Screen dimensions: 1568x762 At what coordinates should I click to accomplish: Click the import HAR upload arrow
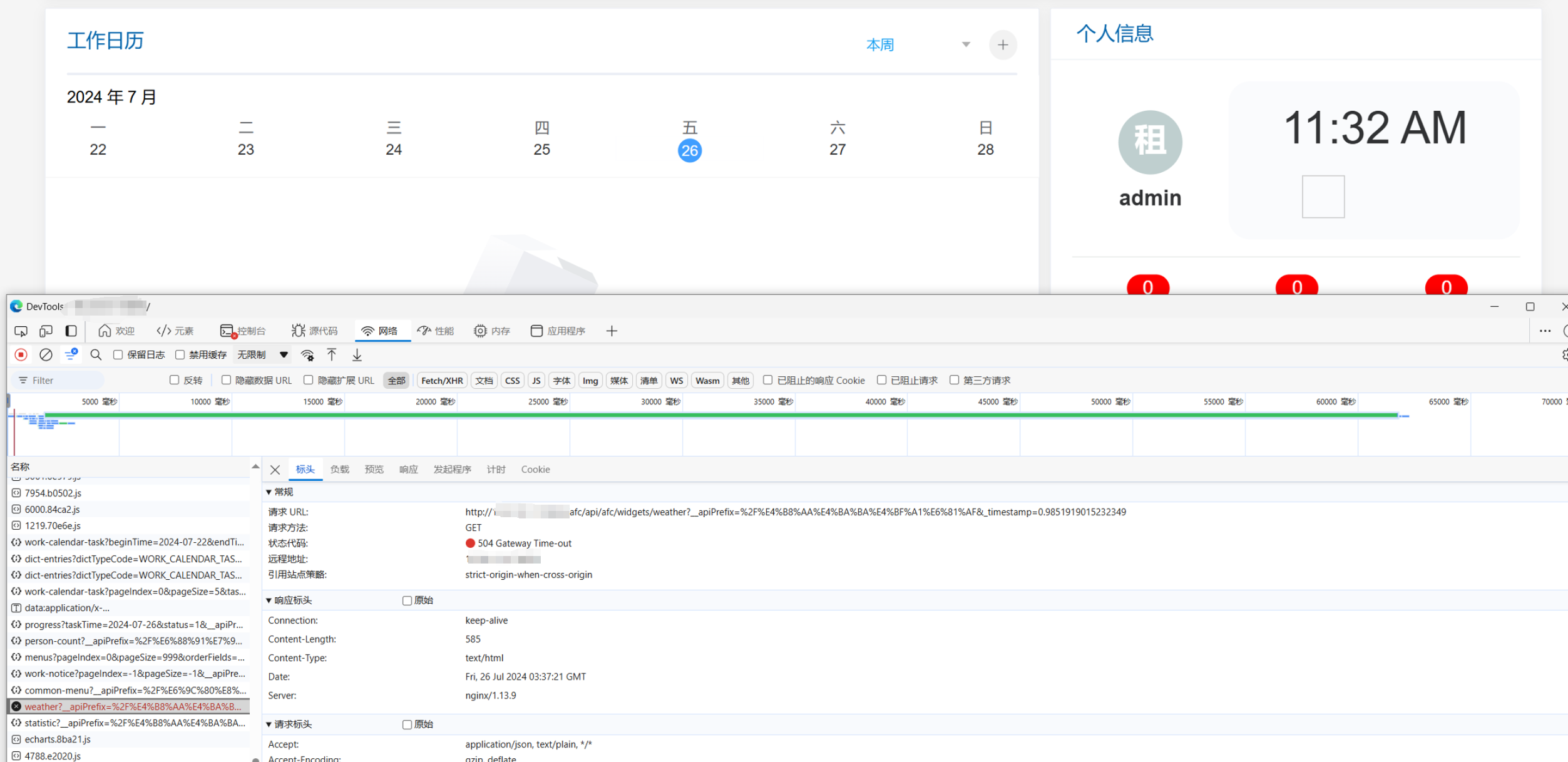coord(332,355)
